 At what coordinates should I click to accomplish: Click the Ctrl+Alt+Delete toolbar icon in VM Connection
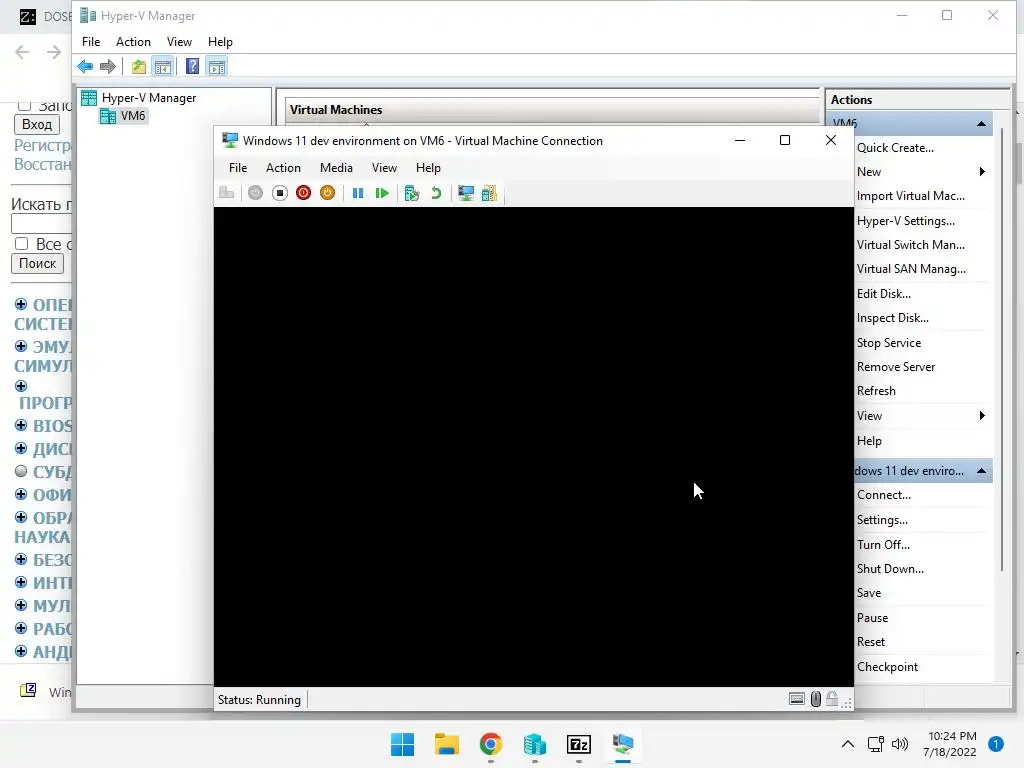pyautogui.click(x=227, y=193)
